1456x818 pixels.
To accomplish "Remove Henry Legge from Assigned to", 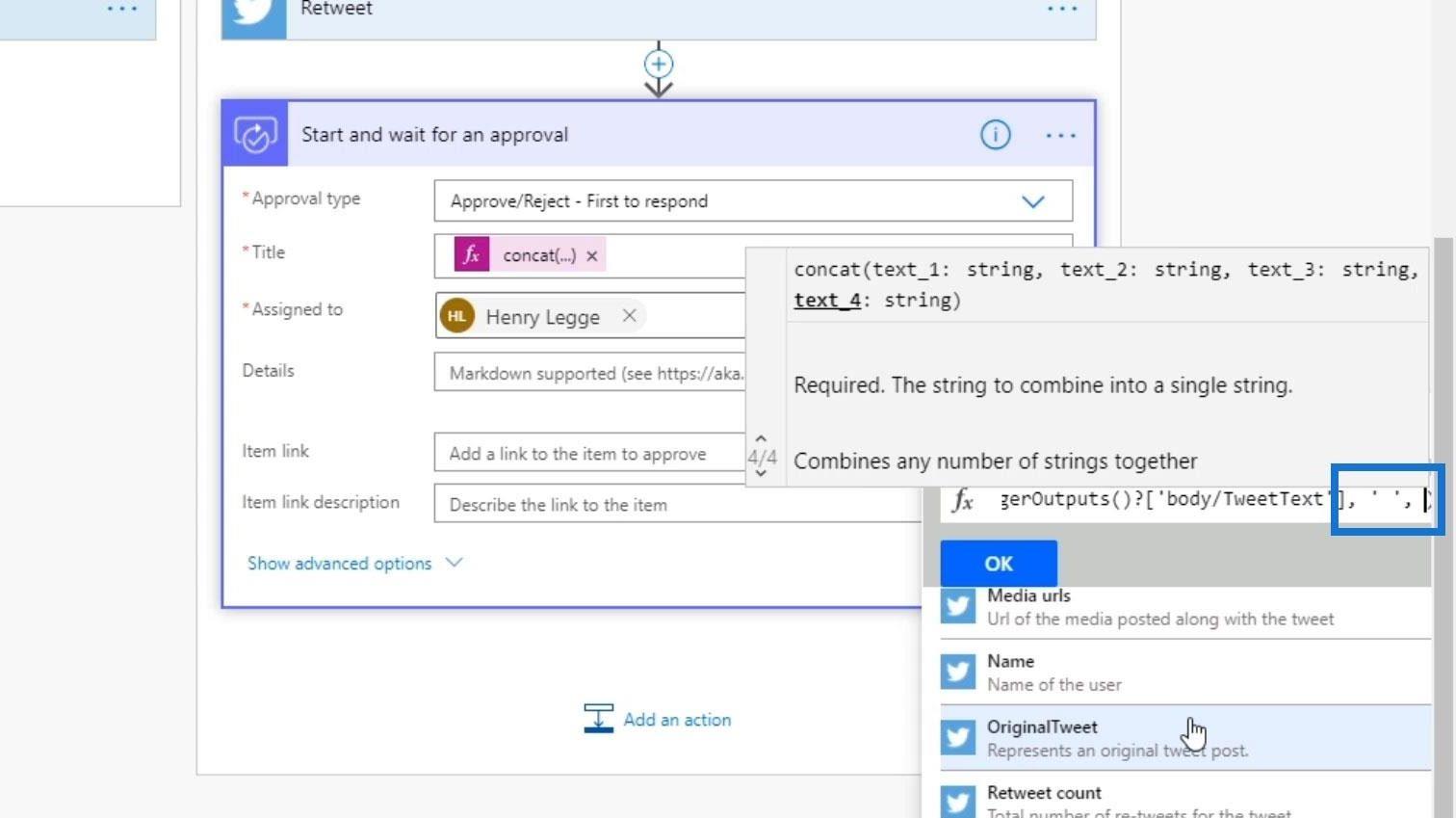I will click(629, 315).
